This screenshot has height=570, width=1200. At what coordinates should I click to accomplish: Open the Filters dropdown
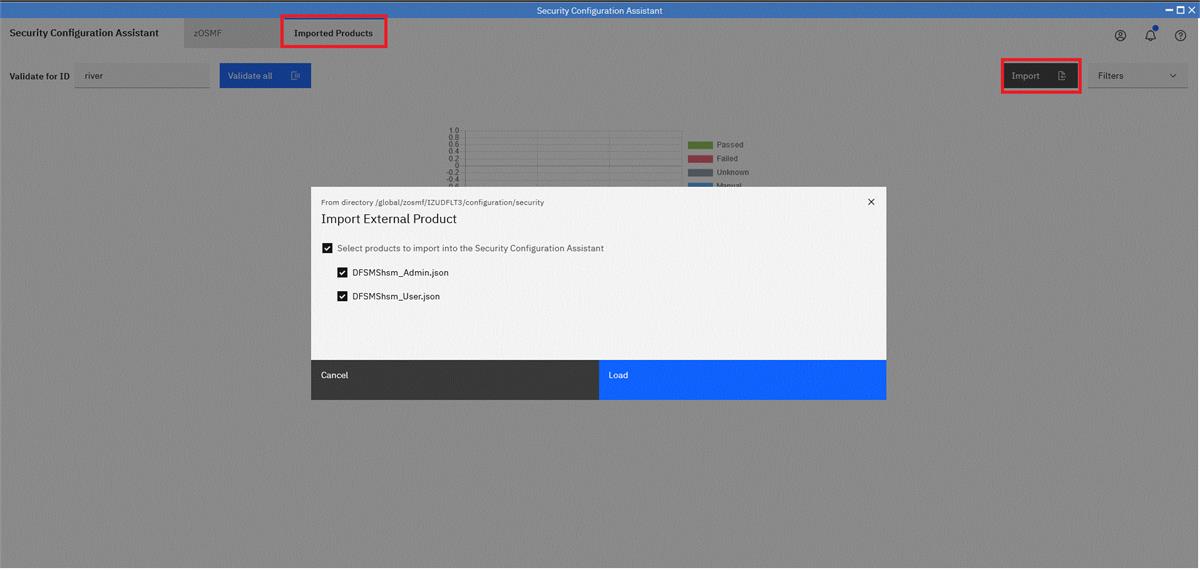tap(1138, 76)
